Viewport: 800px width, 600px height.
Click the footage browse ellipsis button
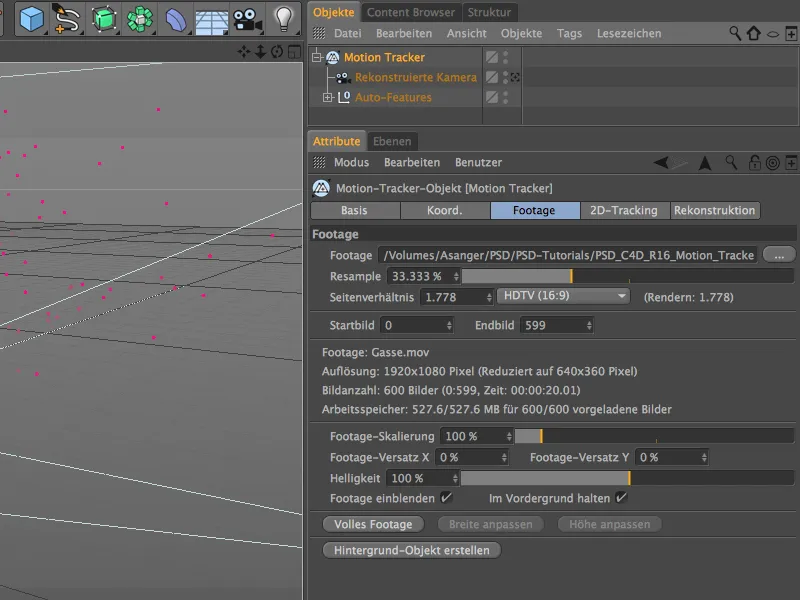tap(779, 255)
